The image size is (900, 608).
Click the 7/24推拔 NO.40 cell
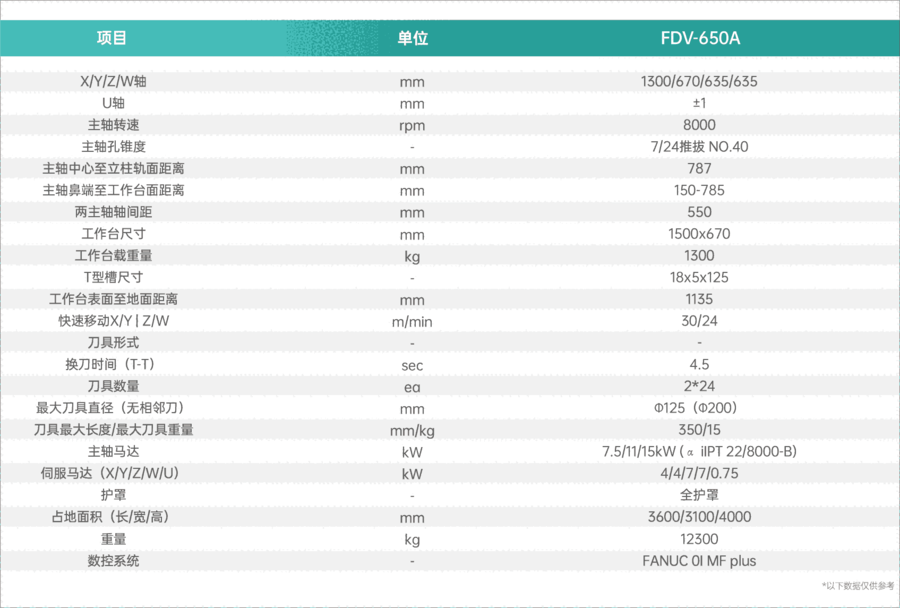point(700,147)
